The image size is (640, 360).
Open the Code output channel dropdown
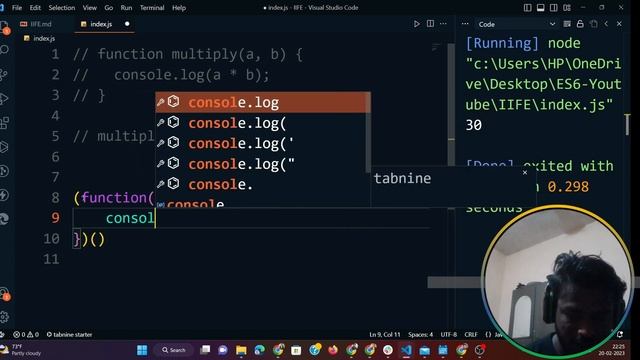(x=517, y=24)
